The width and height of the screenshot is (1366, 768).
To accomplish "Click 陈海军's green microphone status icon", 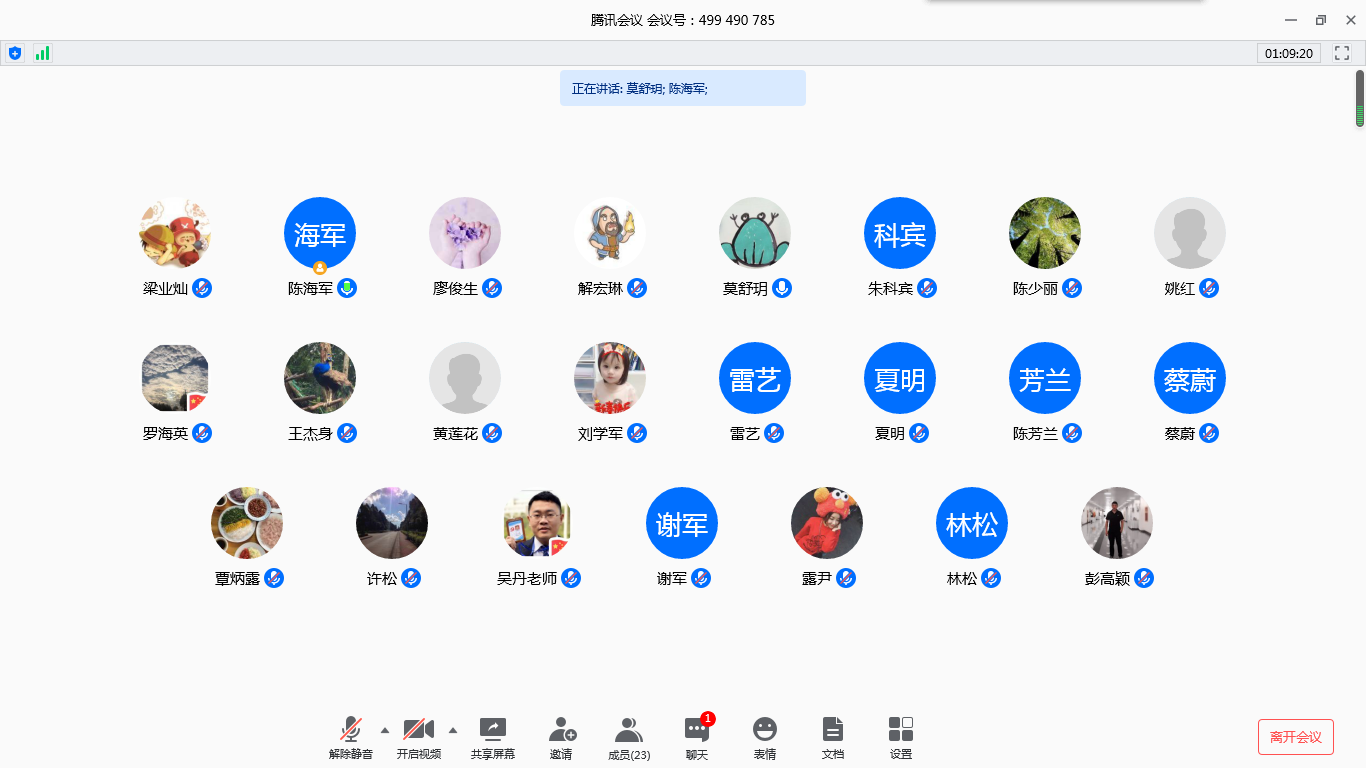I will pos(347,288).
